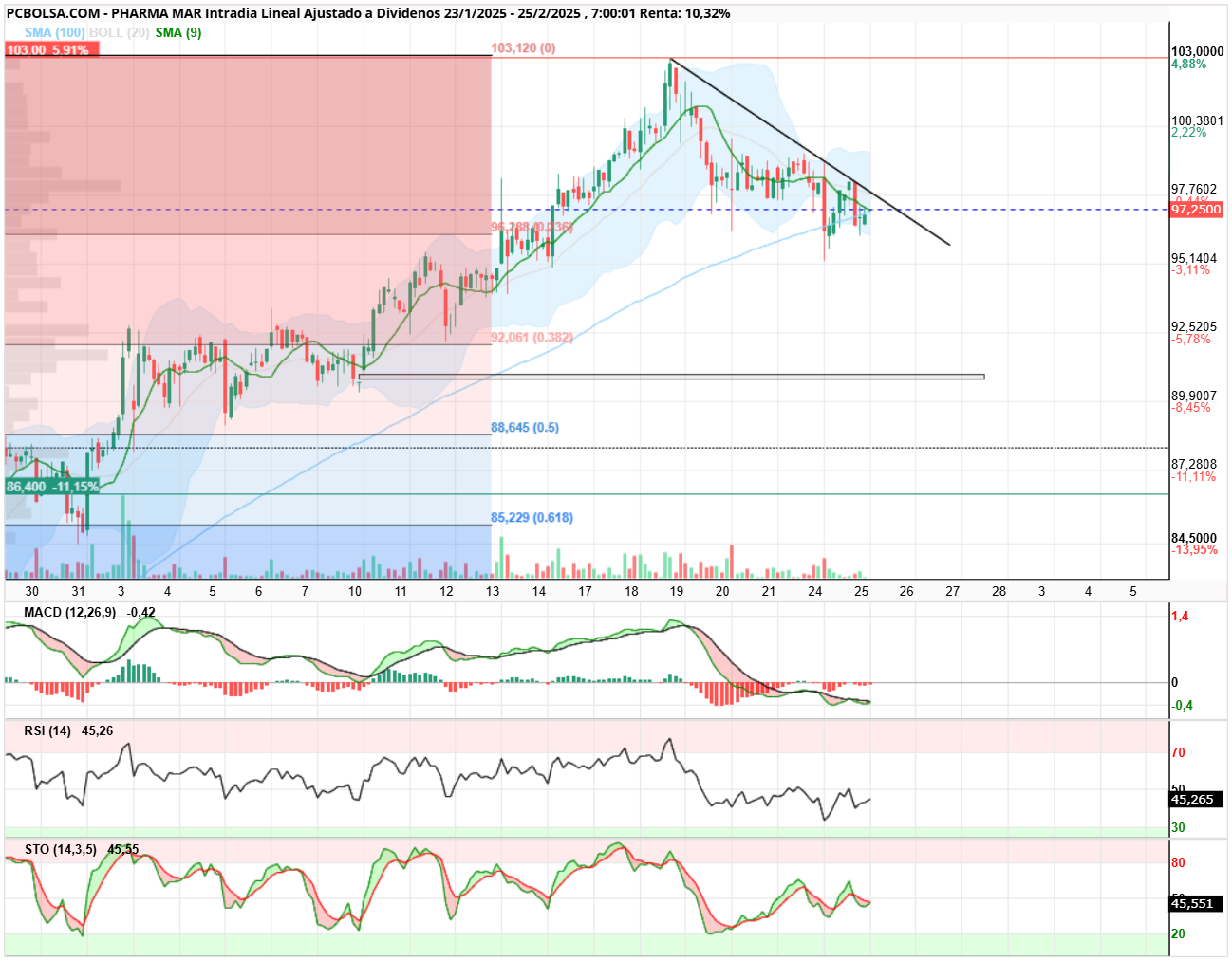This screenshot has height=961, width=1232.
Task: Toggle the BOLL (20) legend entry
Action: (x=119, y=32)
